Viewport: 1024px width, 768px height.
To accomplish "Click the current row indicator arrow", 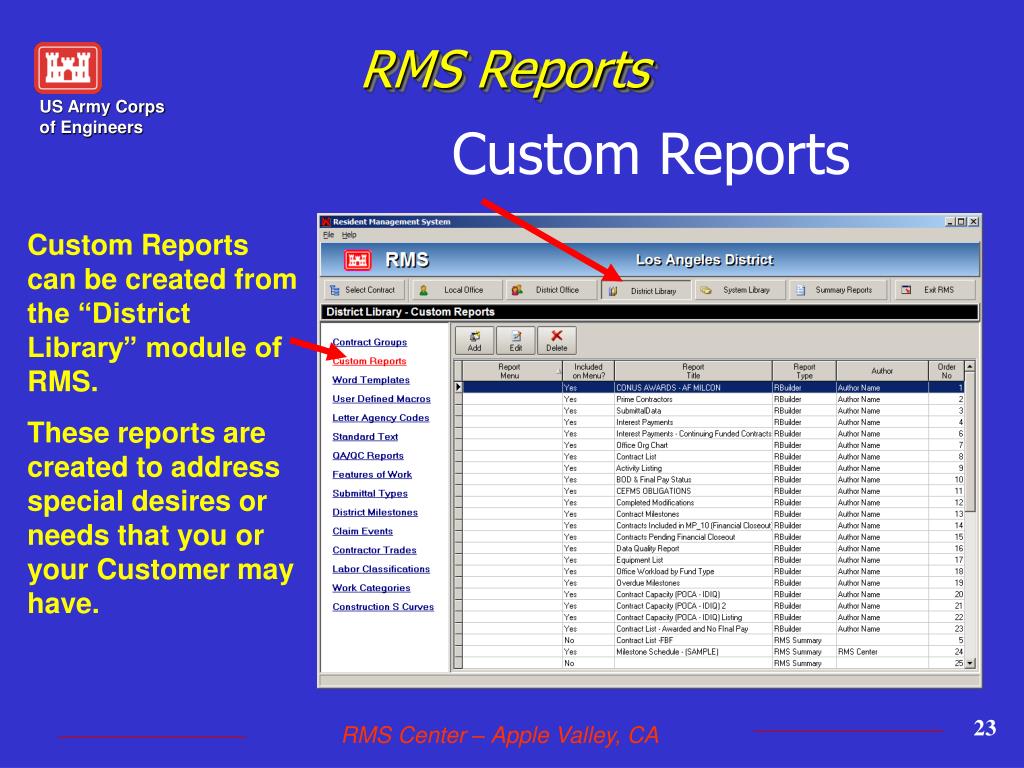I will pos(458,388).
